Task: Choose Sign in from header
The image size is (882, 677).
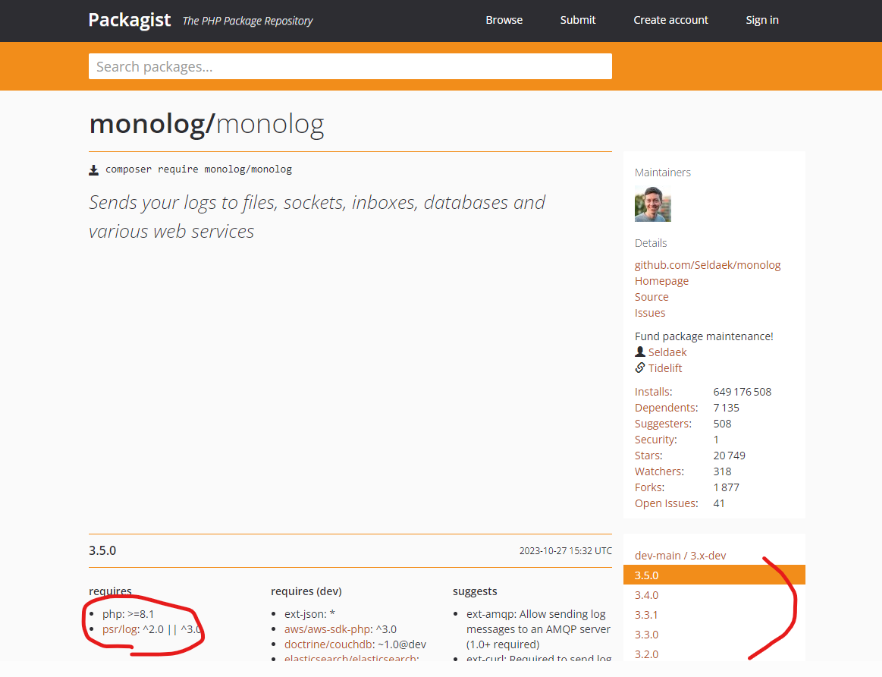Action: point(762,20)
